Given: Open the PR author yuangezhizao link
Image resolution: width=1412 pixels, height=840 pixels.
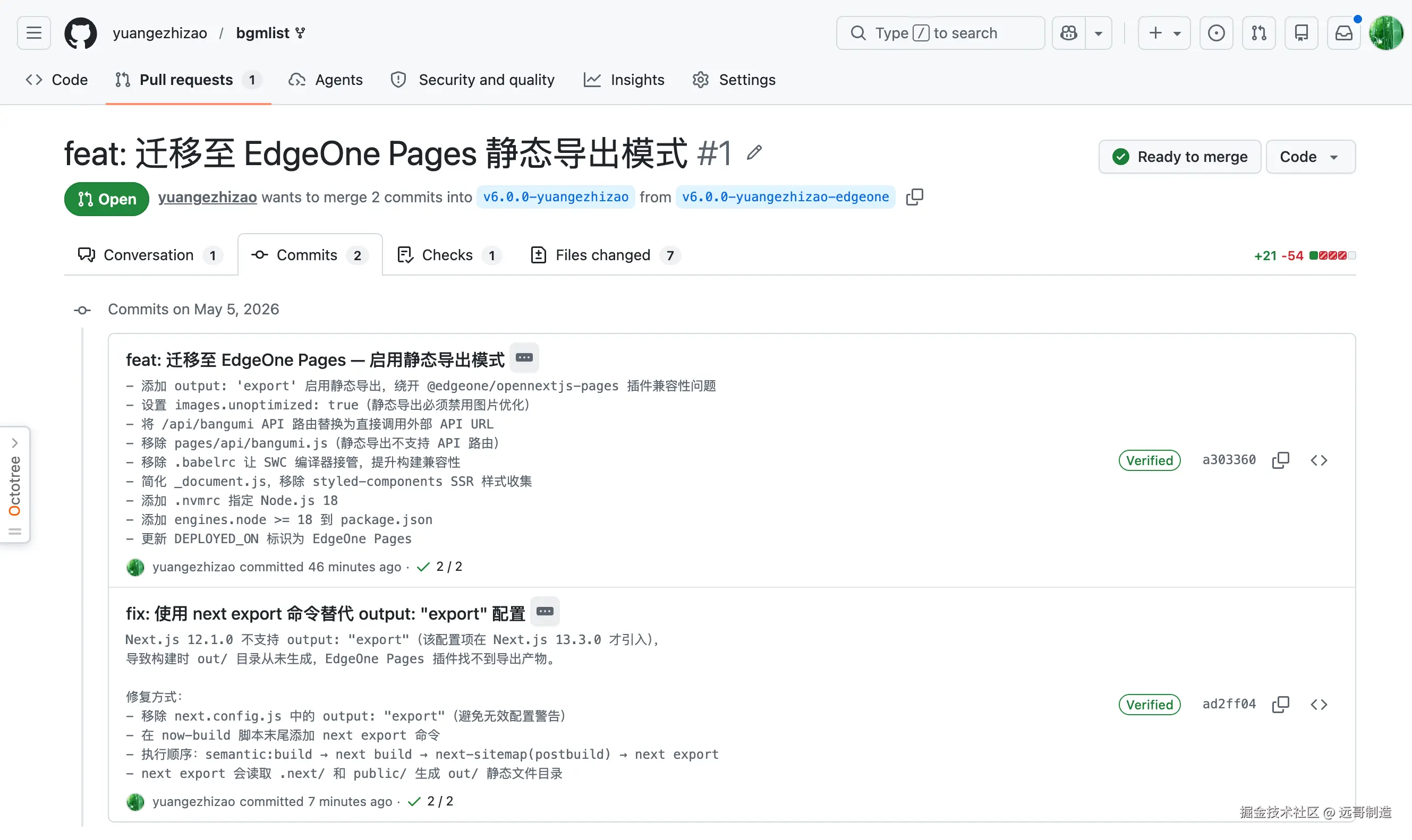Looking at the screenshot, I should [x=207, y=197].
